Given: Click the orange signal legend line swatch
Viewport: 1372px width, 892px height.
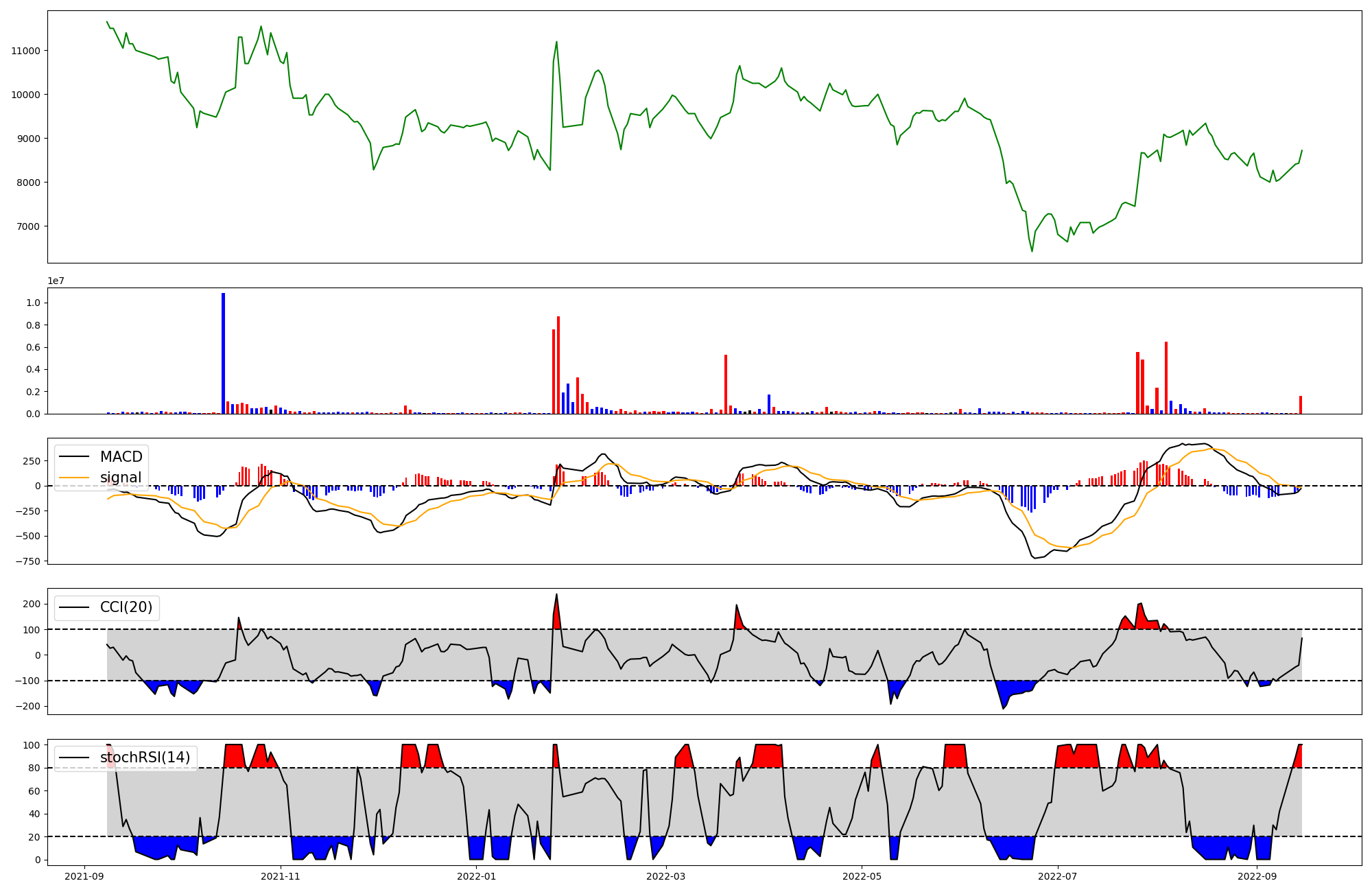Looking at the screenshot, I should [x=75, y=478].
